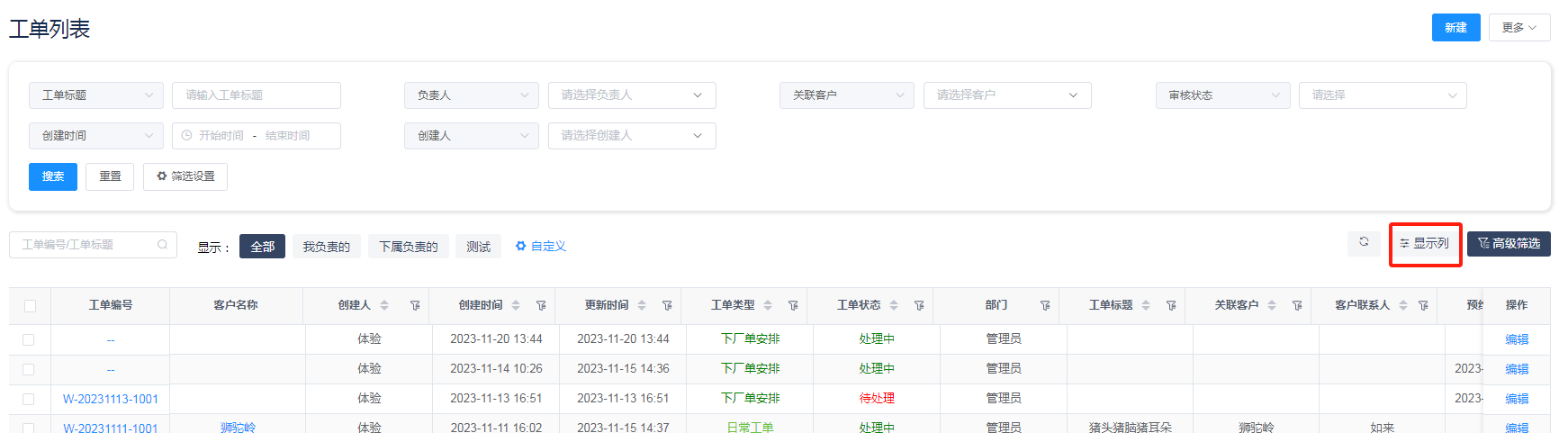Open work order link W-20231113-1001
Viewport: 1568px width, 433px height.
pyautogui.click(x=111, y=399)
